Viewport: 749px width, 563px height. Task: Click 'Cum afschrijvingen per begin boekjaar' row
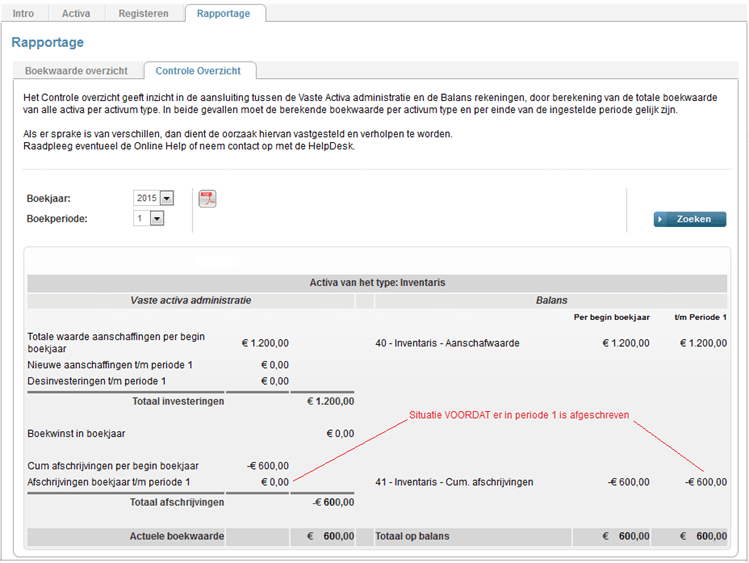(x=158, y=466)
